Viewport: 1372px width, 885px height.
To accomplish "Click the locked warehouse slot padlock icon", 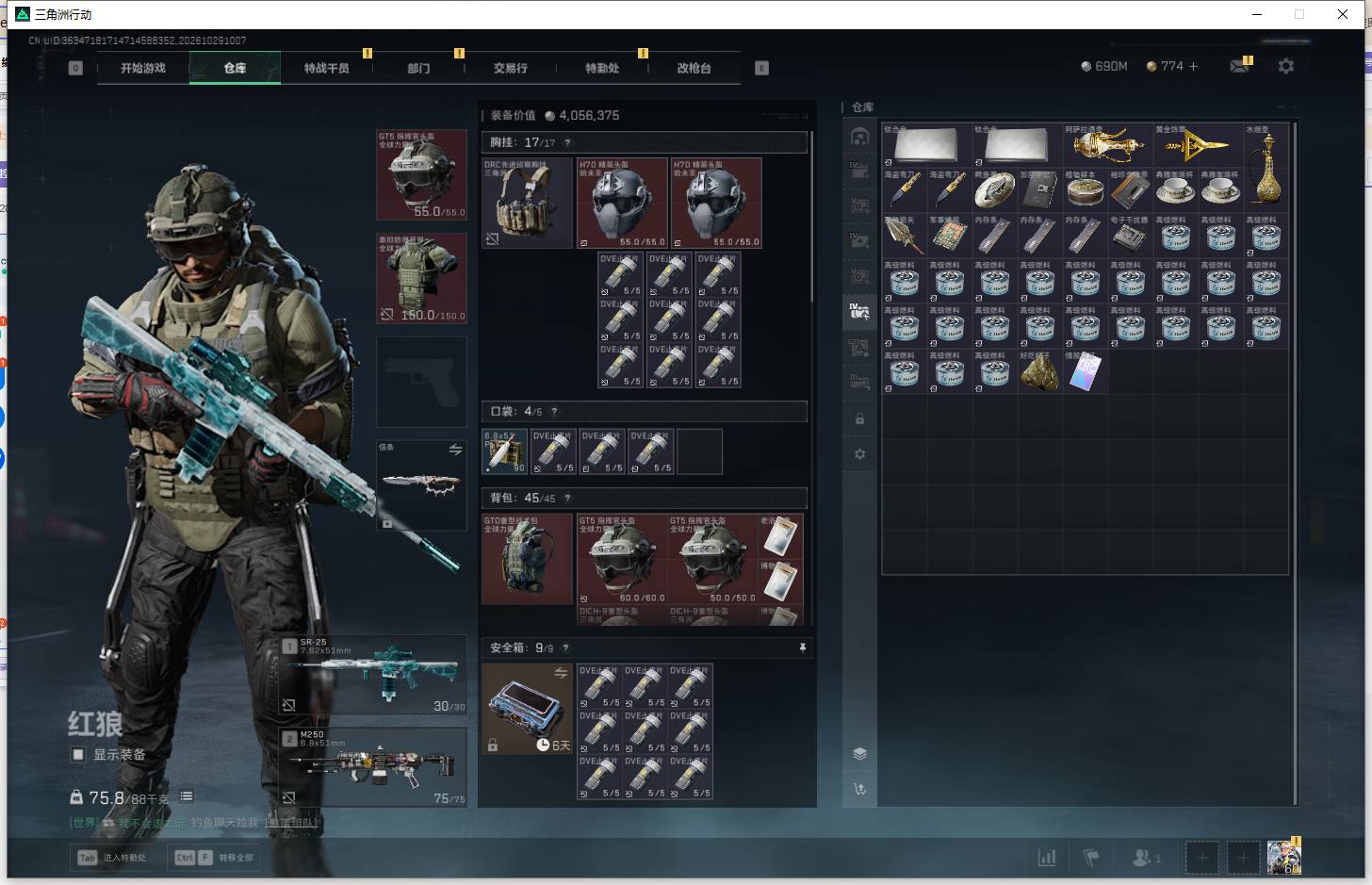I will pyautogui.click(x=859, y=418).
